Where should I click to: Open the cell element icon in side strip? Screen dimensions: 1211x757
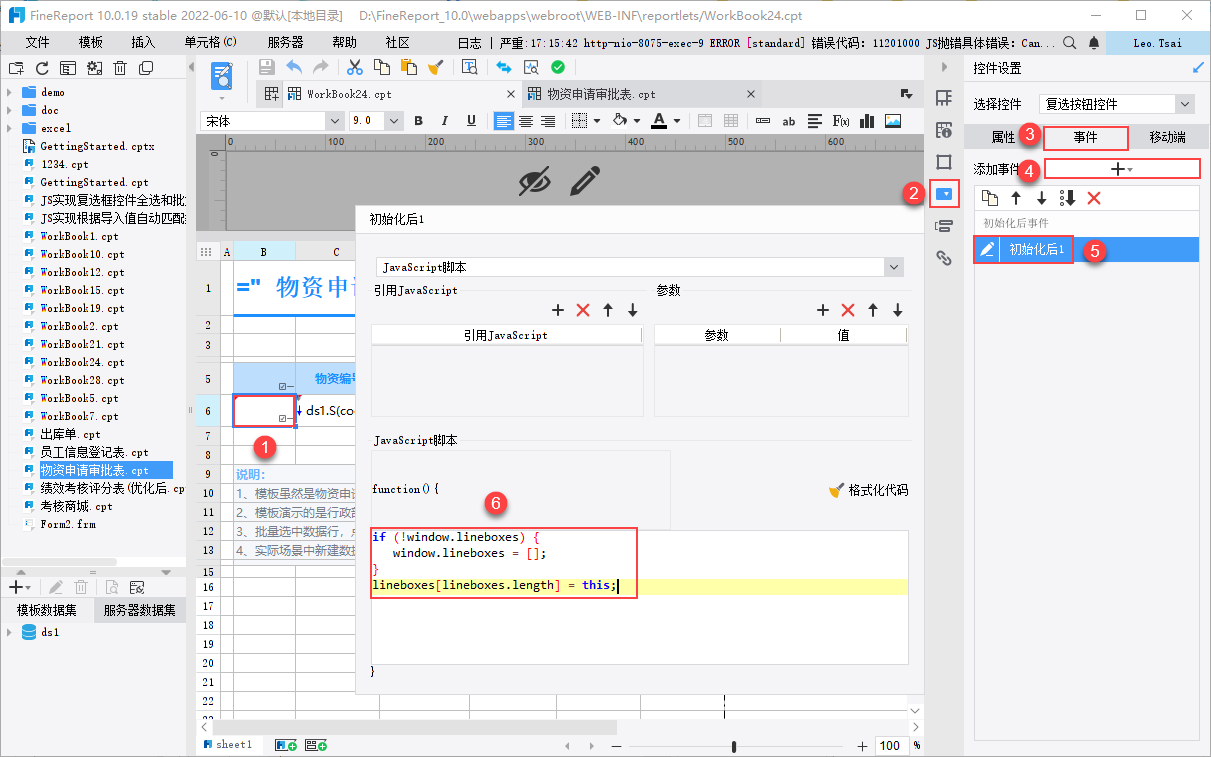point(943,97)
